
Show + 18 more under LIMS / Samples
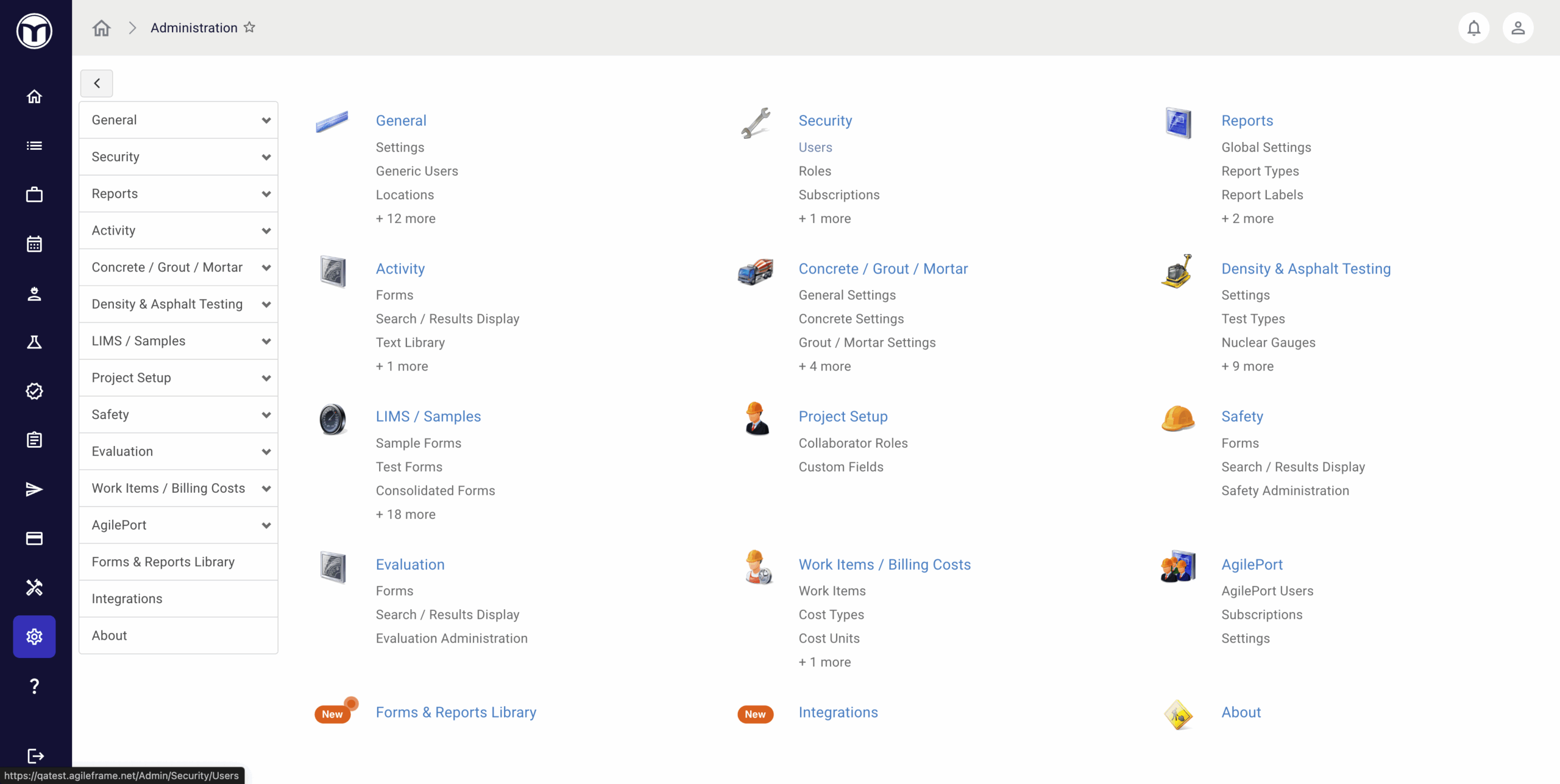point(405,514)
